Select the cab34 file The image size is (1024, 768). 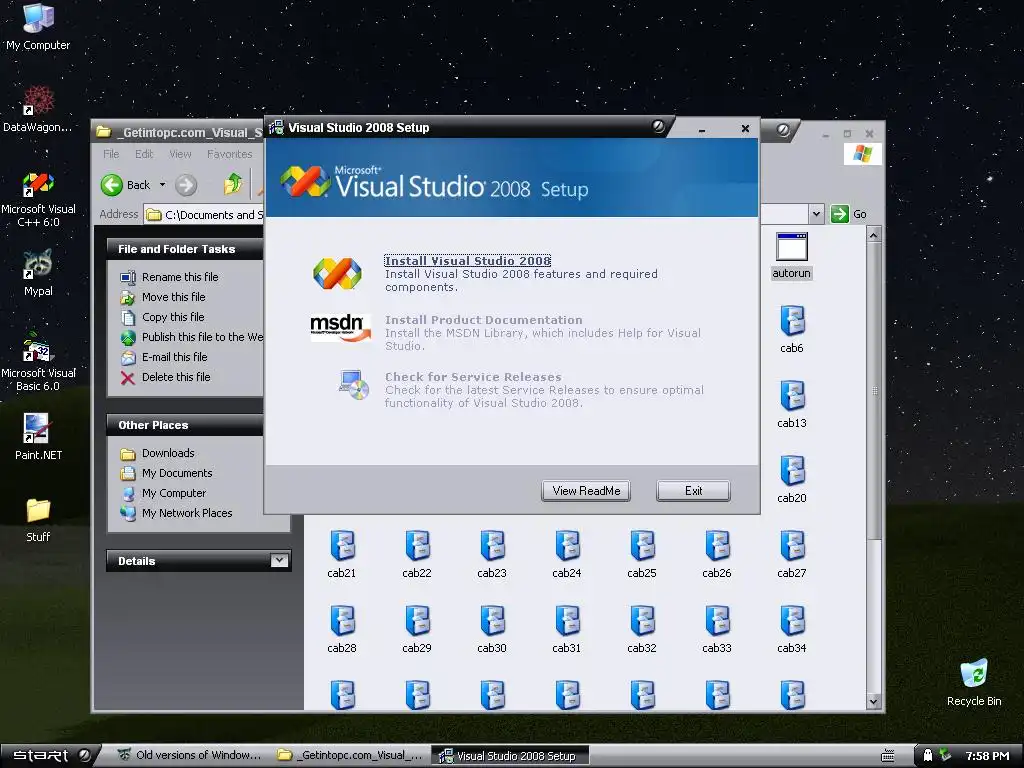tap(792, 630)
